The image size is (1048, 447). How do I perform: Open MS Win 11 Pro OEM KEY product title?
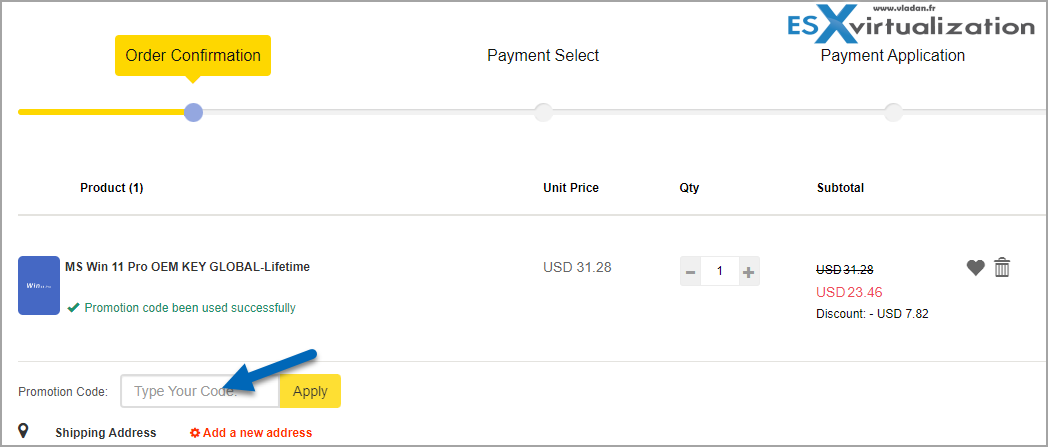pos(187,267)
